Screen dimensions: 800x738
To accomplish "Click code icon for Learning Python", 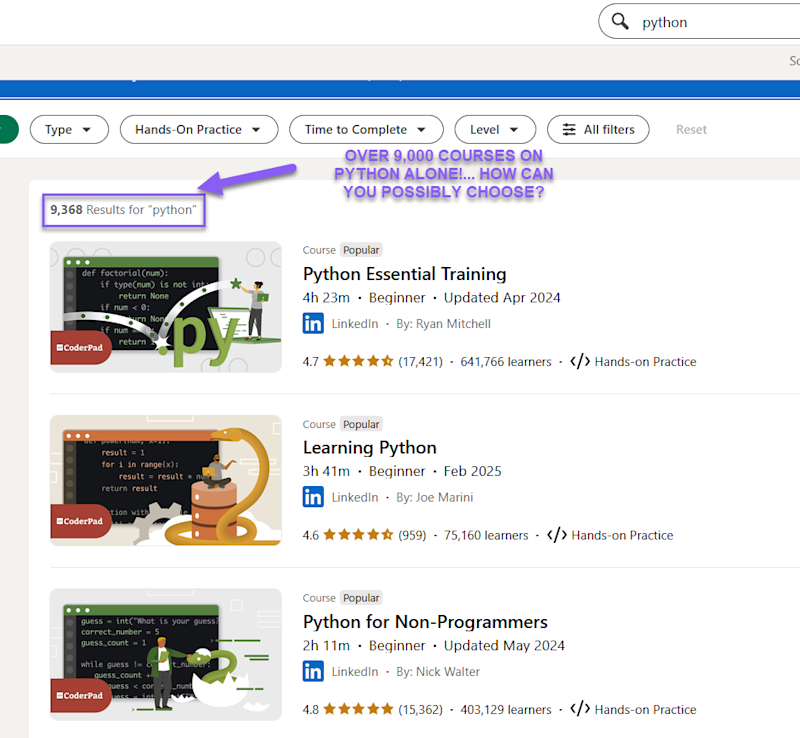I will pos(557,535).
